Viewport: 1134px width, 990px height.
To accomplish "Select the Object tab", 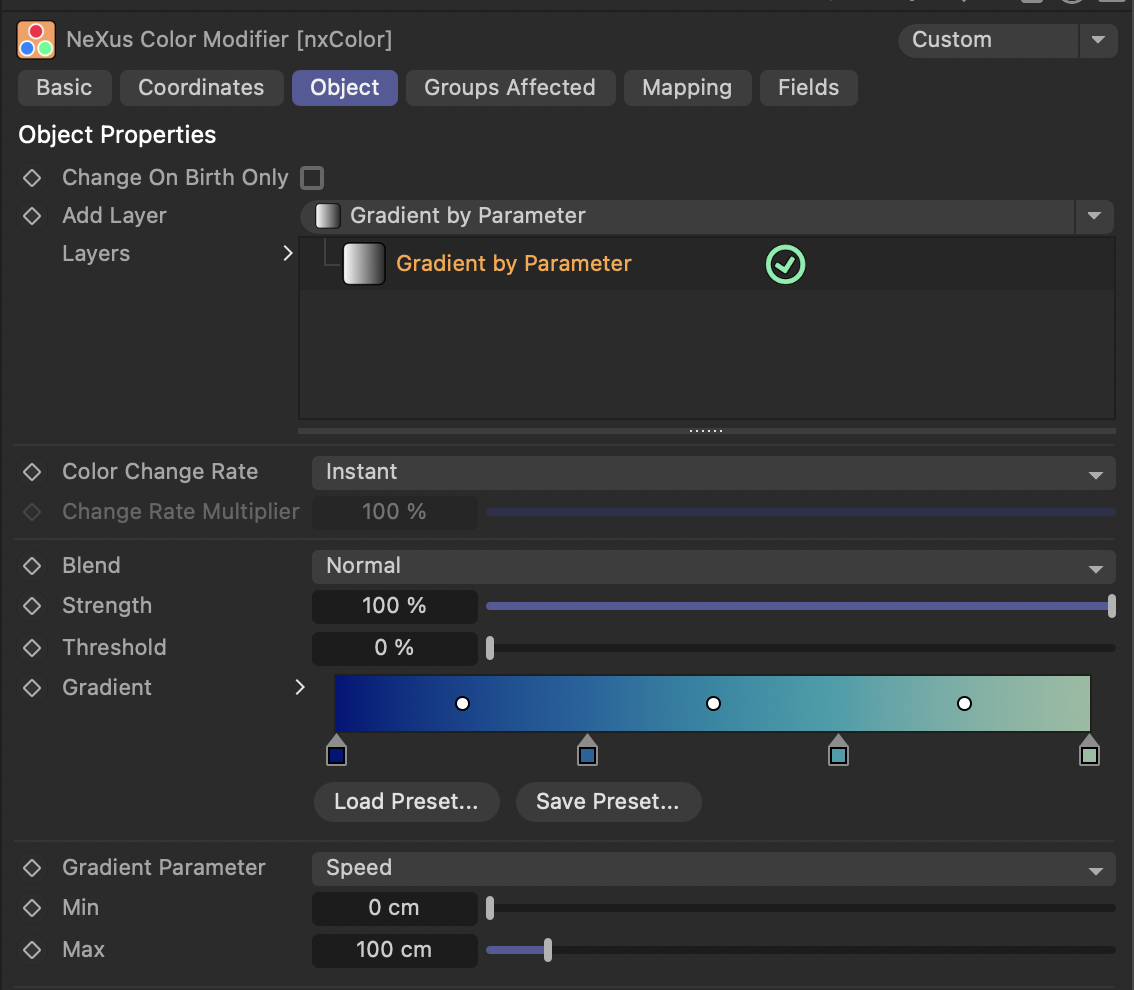I will (345, 88).
